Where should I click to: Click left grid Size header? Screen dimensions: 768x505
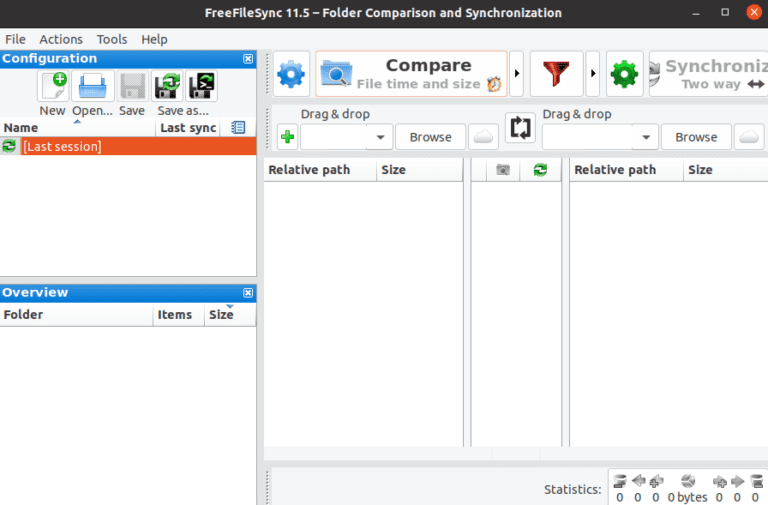click(x=420, y=170)
